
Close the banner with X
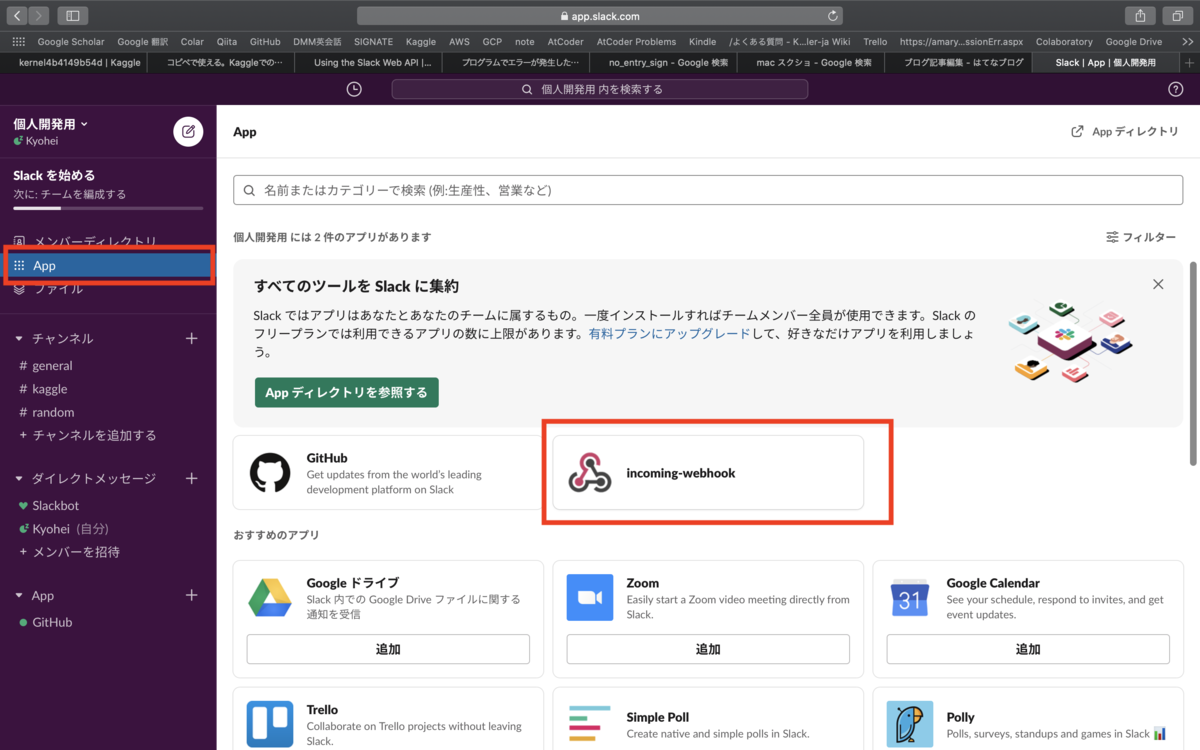(1158, 284)
